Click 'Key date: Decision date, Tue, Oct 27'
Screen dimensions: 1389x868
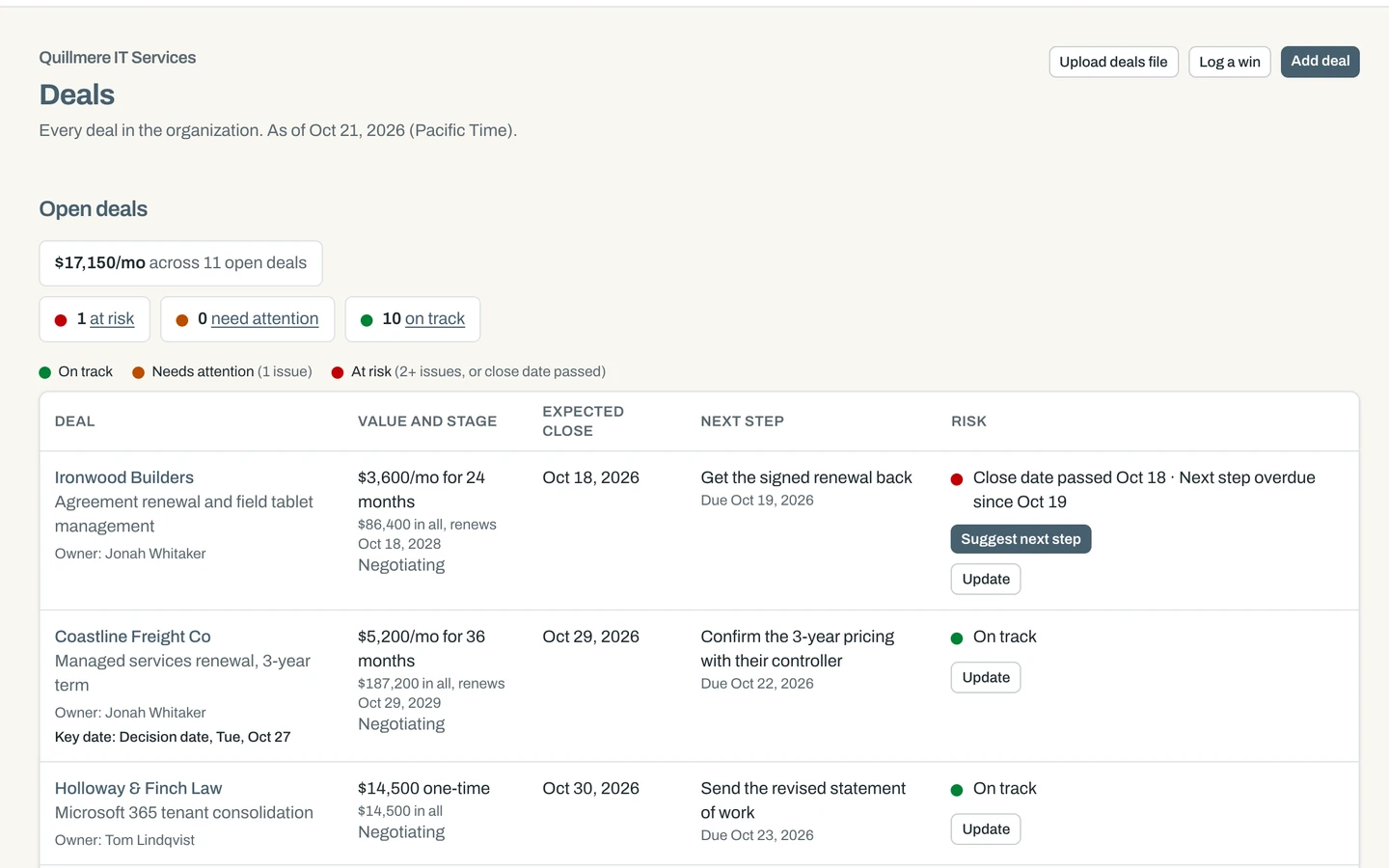click(173, 737)
